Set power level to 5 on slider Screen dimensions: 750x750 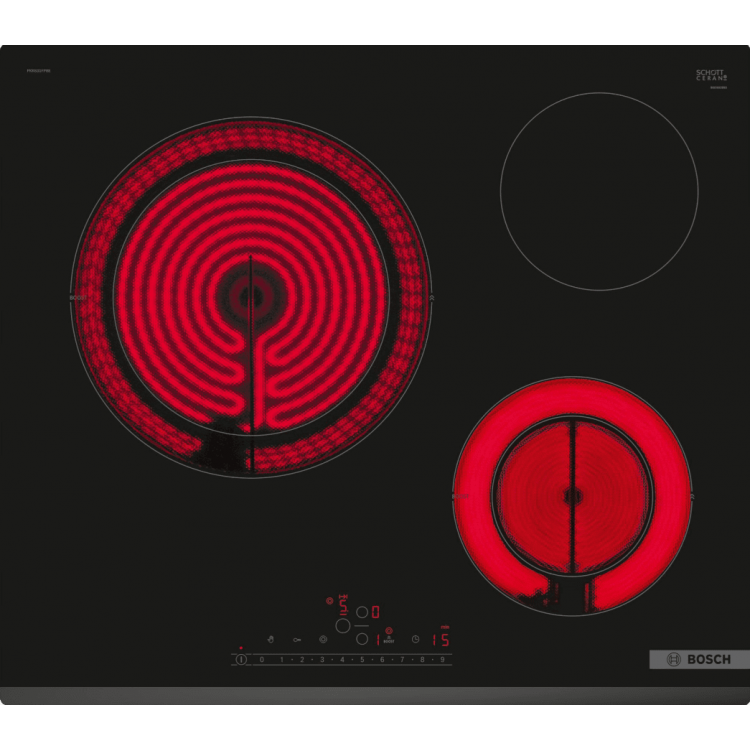tap(362, 660)
